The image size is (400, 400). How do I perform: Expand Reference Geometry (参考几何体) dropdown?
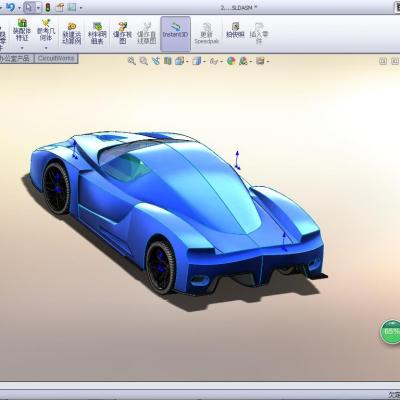pyautogui.click(x=46, y=48)
